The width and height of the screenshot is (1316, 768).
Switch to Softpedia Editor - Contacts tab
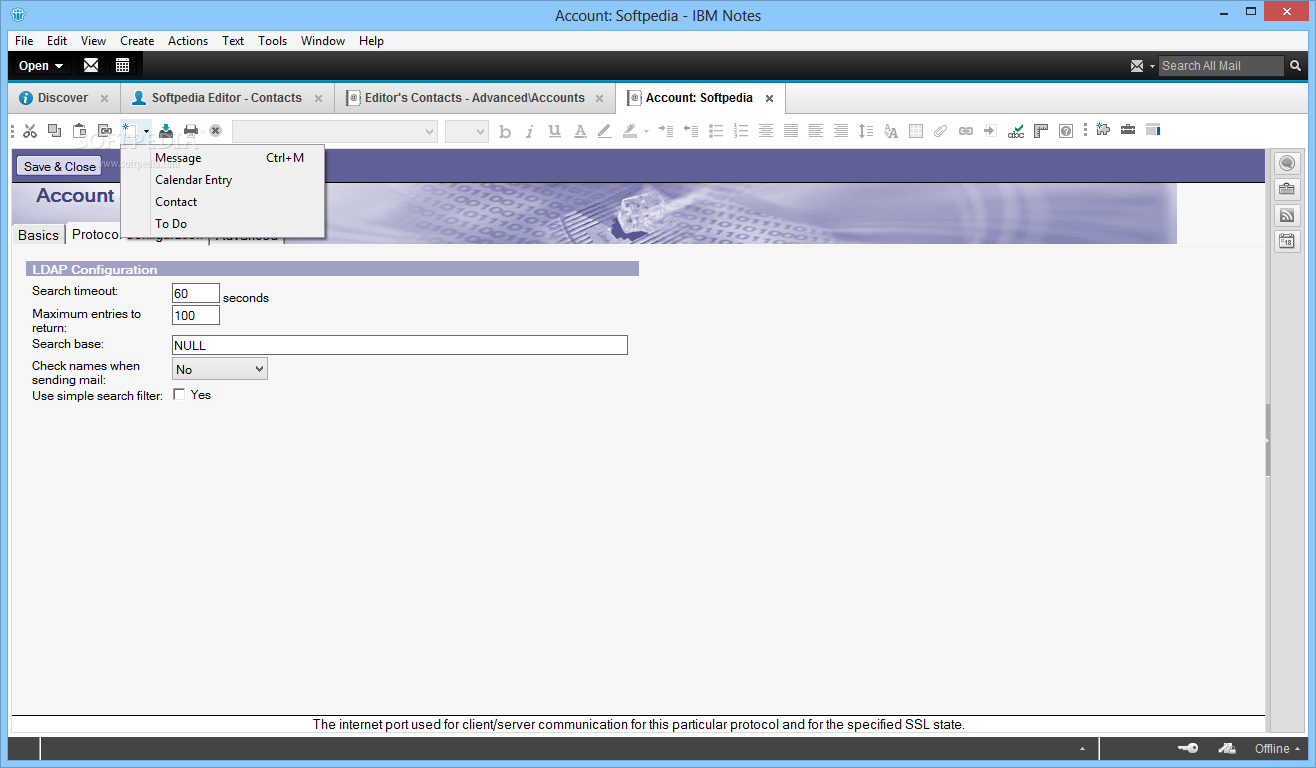(x=227, y=98)
